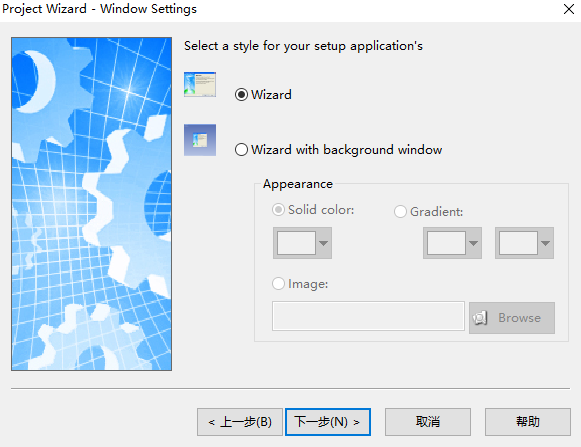581x447 pixels.
Task: Open the Solid color dropdown arrow
Action: [x=323, y=243]
